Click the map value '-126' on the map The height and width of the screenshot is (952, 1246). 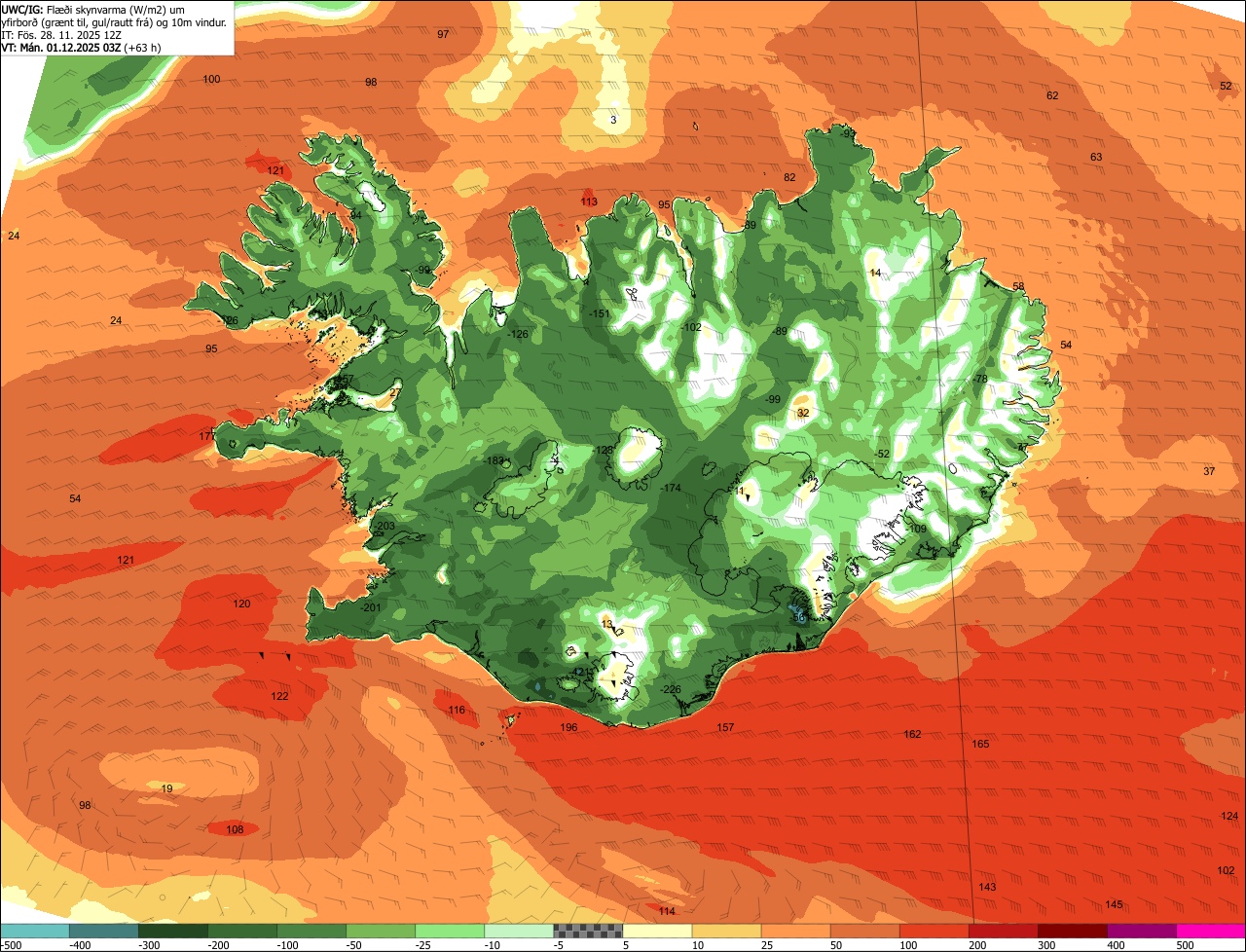pyautogui.click(x=519, y=334)
